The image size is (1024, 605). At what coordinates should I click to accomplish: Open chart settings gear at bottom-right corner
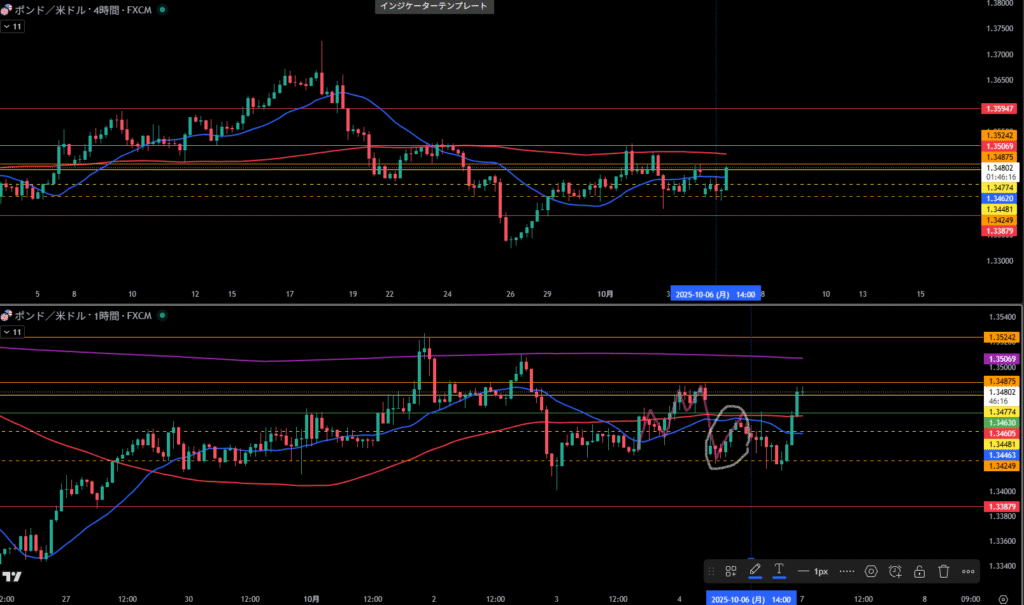[x=1001, y=598]
